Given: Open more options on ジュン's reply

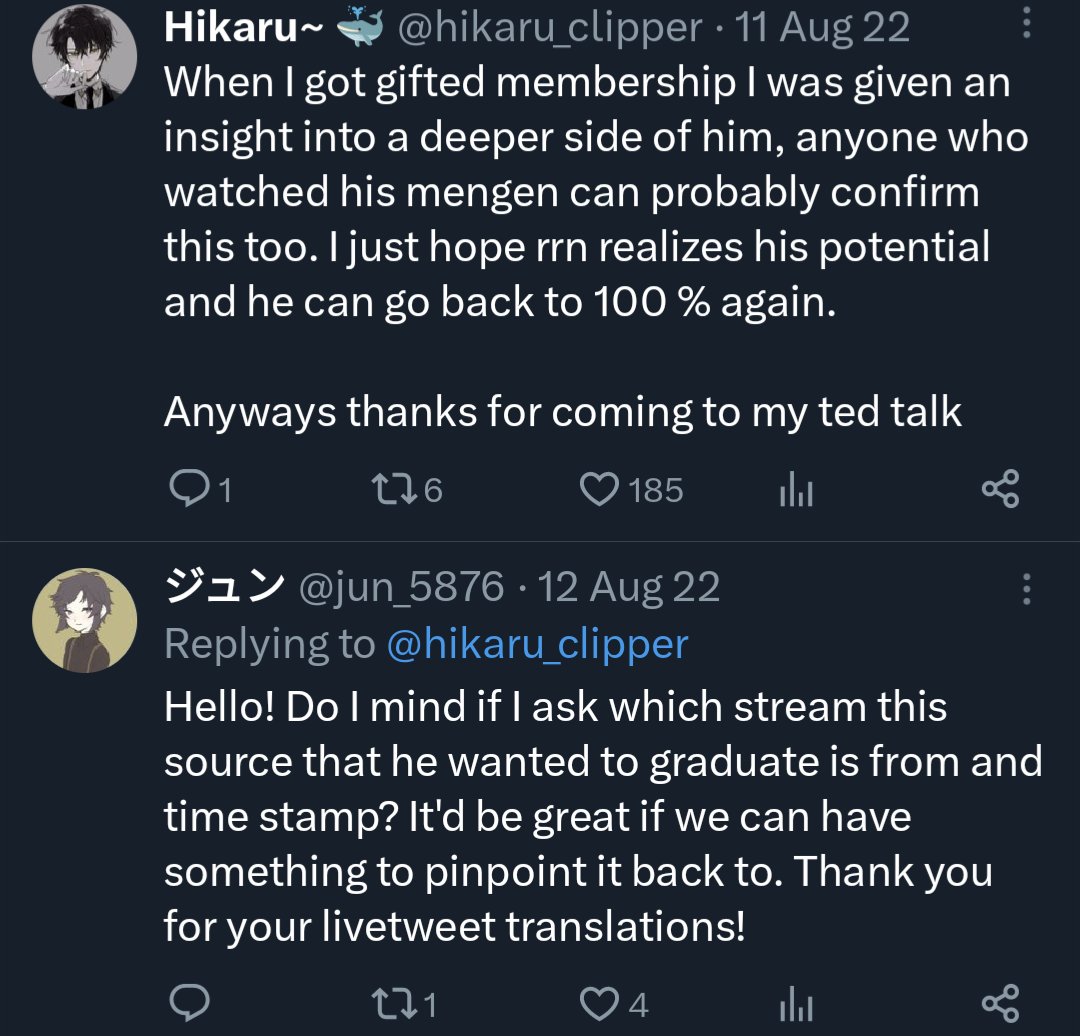Looking at the screenshot, I should [x=1025, y=590].
